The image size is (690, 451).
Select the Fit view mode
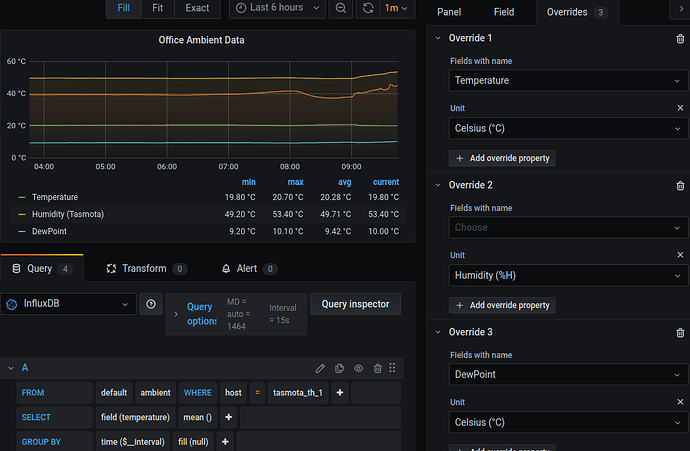click(158, 8)
